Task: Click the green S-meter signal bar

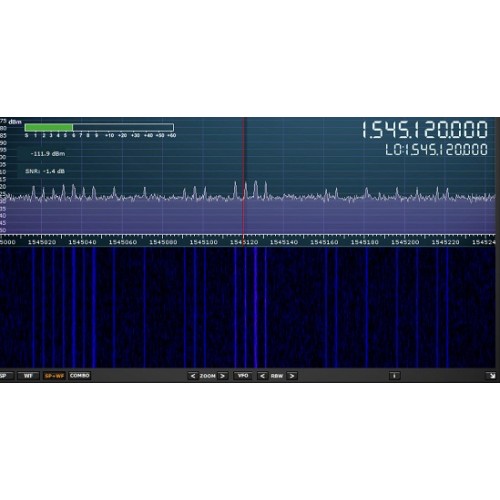Action: pyautogui.click(x=49, y=127)
